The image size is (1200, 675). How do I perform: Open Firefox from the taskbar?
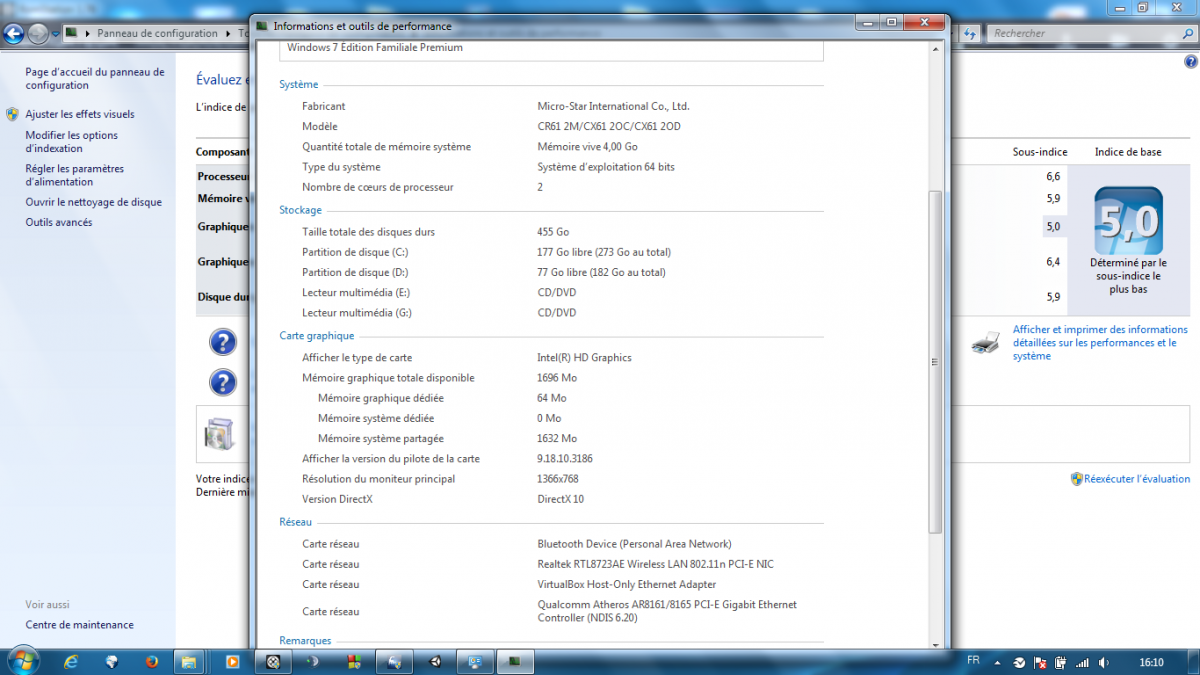click(152, 662)
